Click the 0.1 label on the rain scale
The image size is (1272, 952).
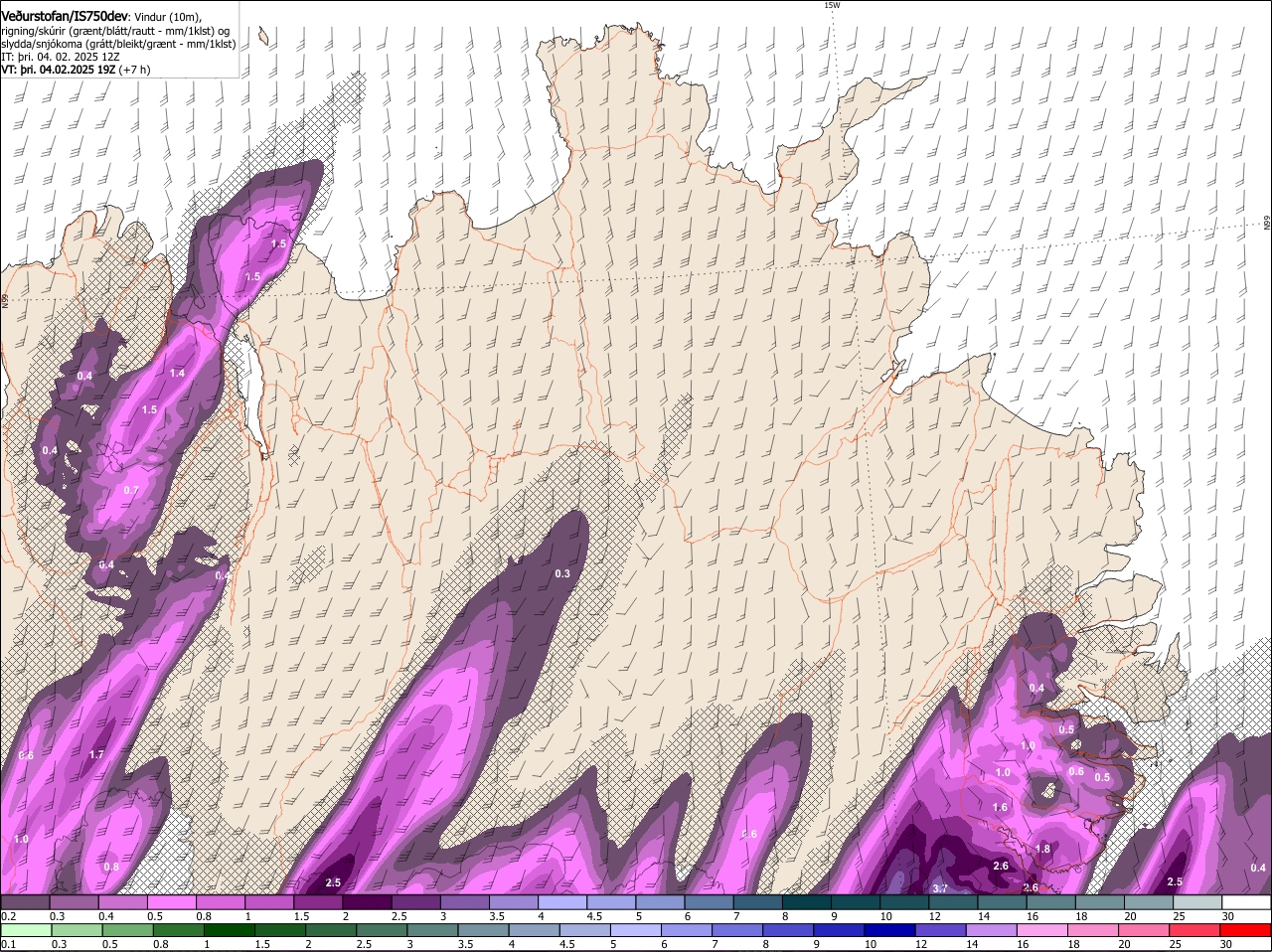[x=8, y=944]
